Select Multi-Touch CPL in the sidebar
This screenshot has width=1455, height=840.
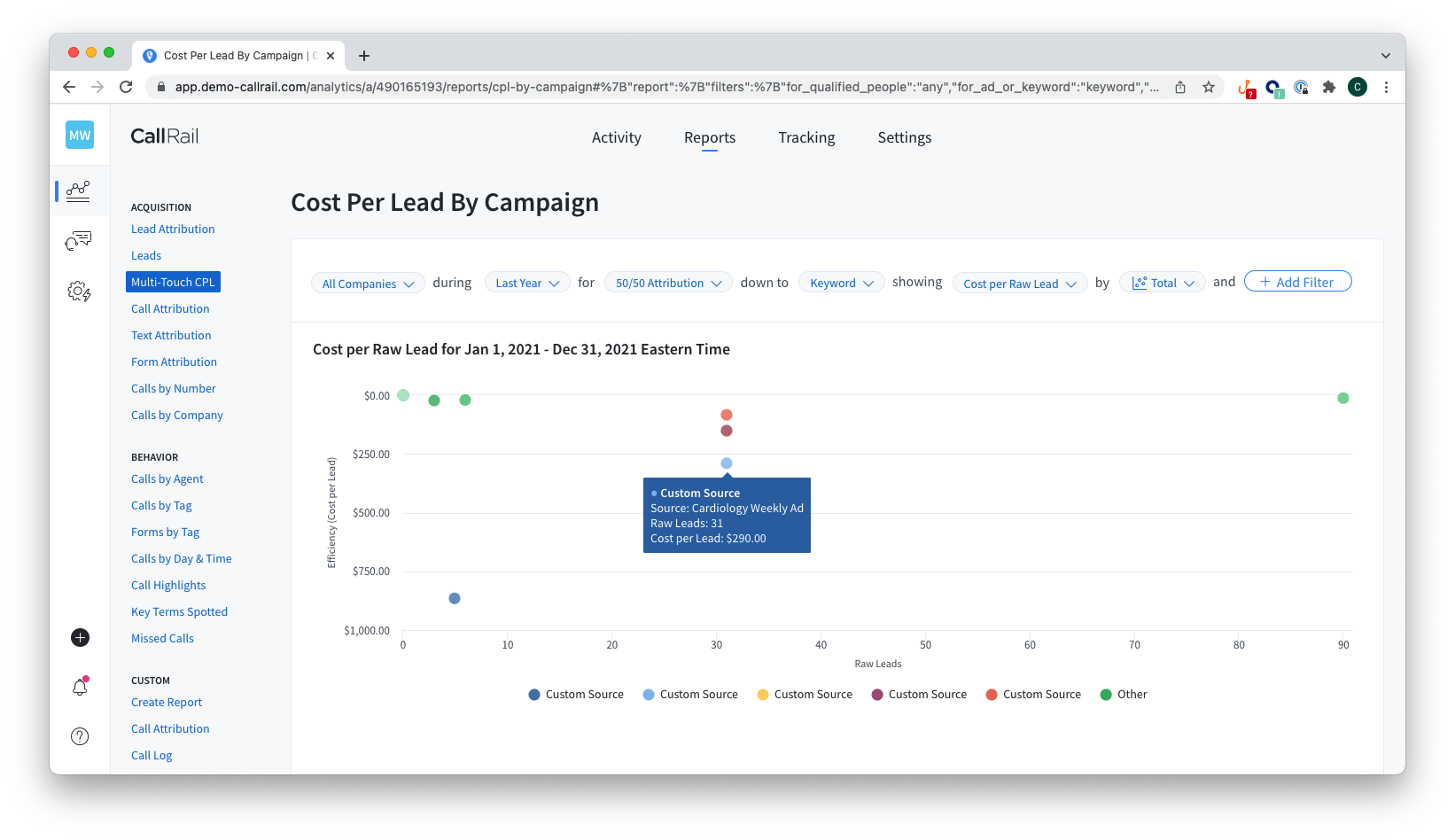173,282
